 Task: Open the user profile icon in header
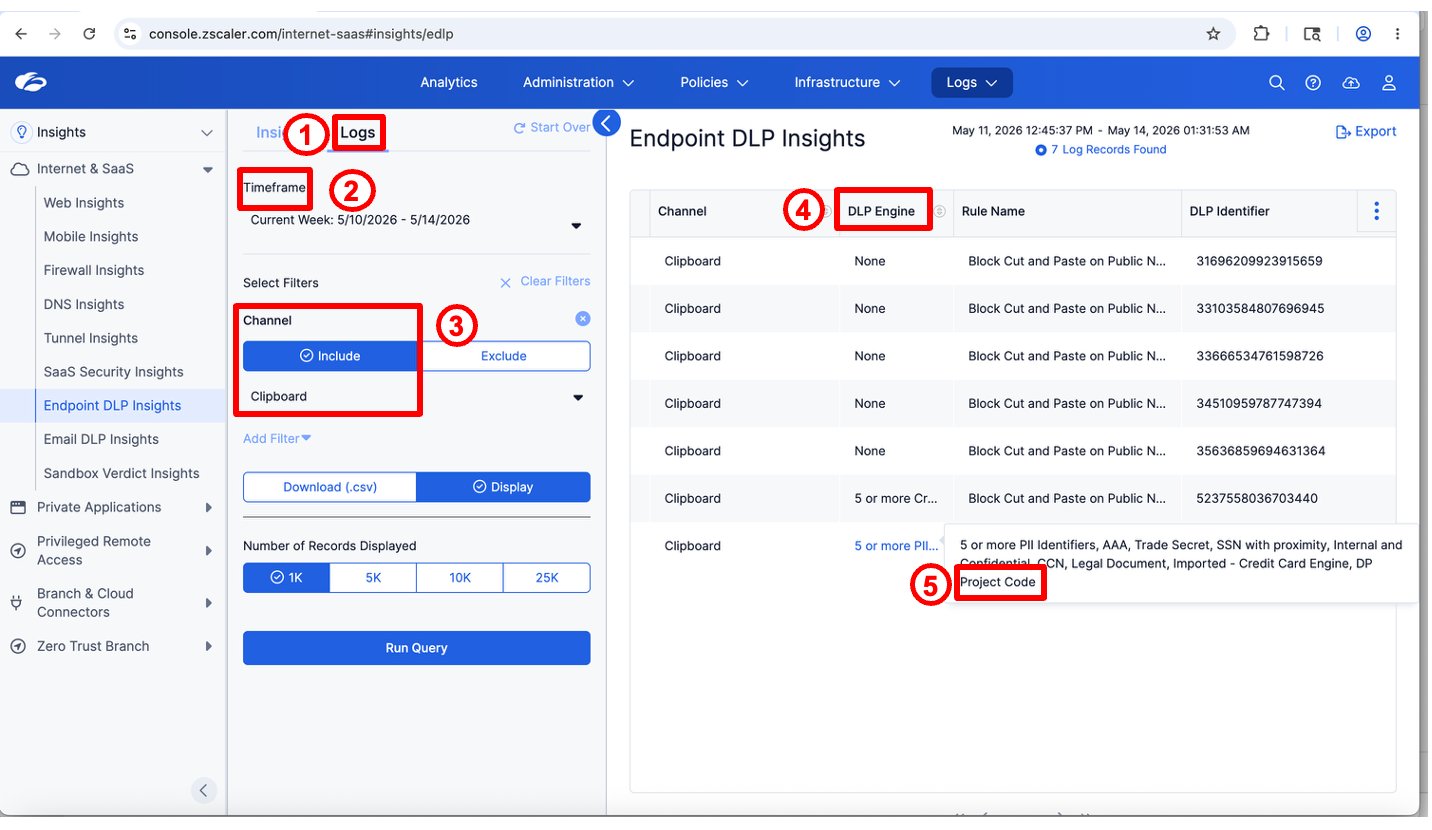tap(1388, 83)
